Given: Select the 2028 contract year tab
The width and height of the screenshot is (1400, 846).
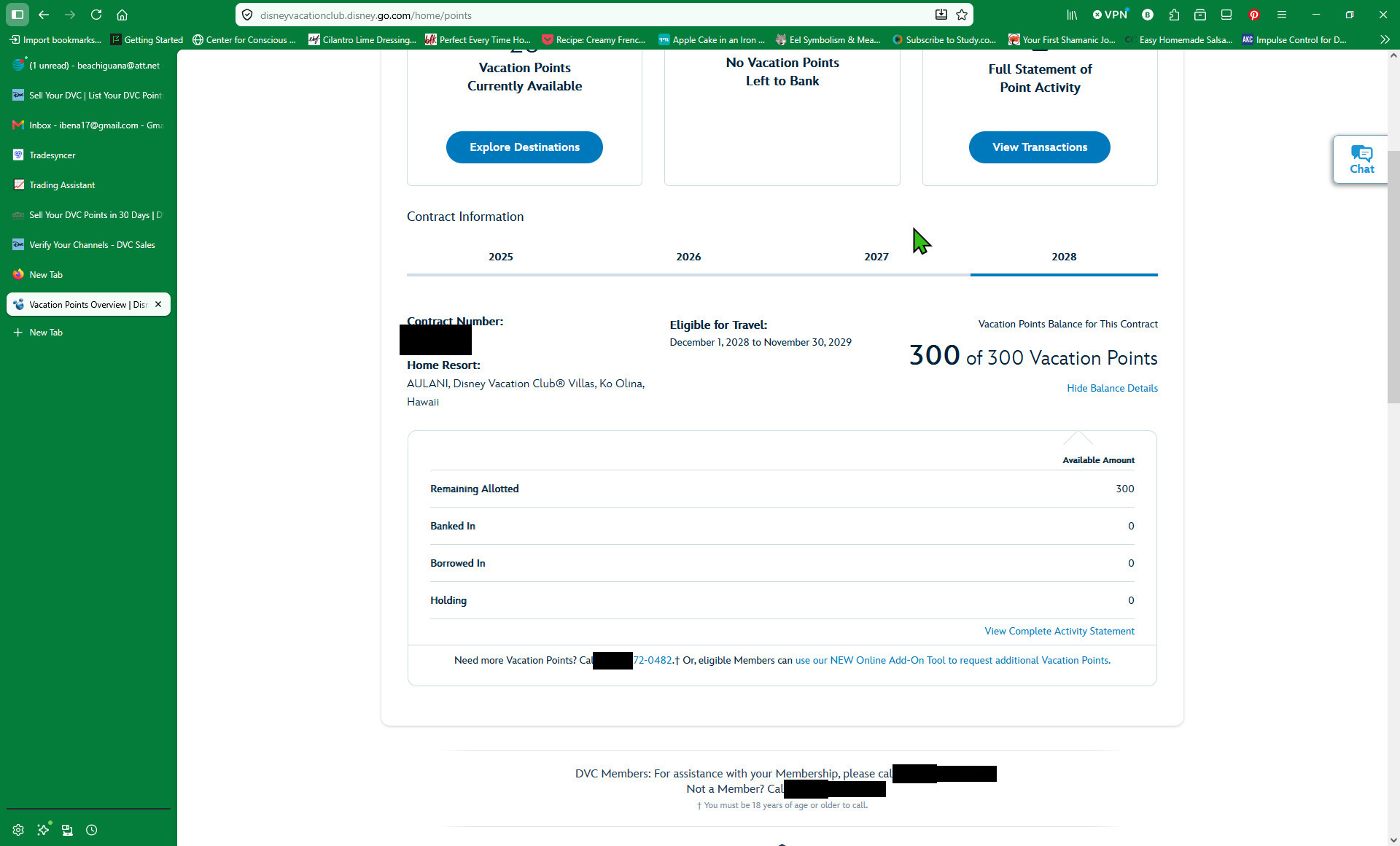Looking at the screenshot, I should pos(1064,257).
